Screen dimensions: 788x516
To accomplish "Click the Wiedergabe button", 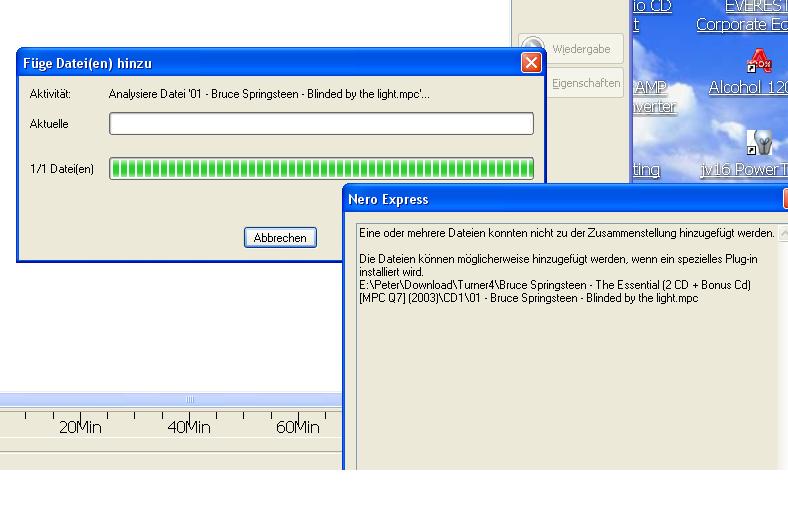I will point(571,49).
